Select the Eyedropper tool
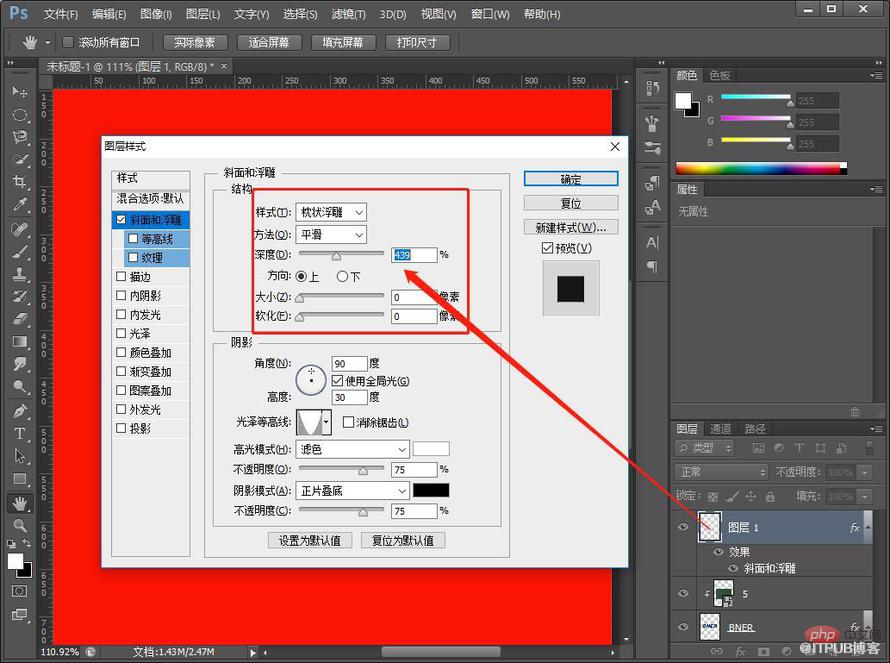Screen dimensions: 890x663 (20, 204)
